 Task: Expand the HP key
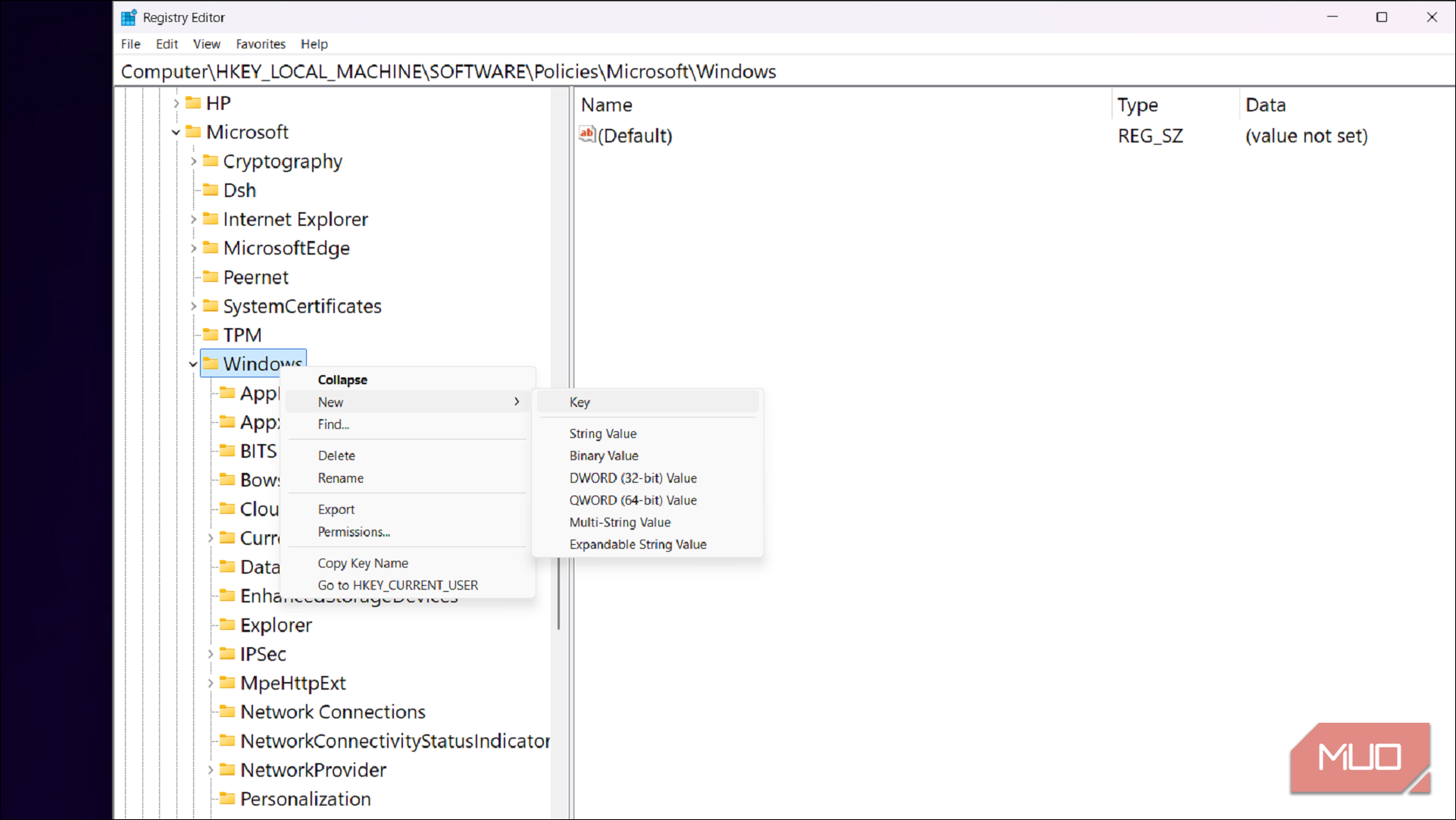pyautogui.click(x=176, y=103)
